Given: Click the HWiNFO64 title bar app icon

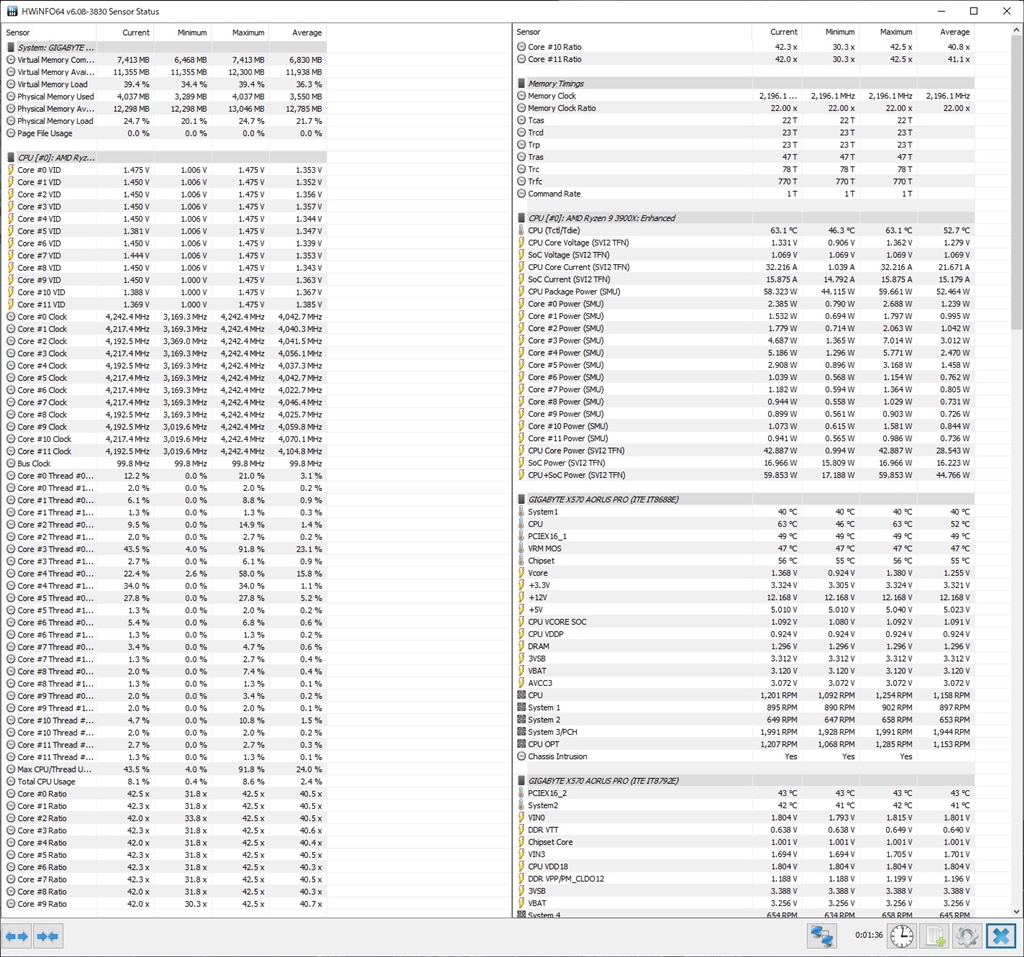Looking at the screenshot, I should click(11, 11).
